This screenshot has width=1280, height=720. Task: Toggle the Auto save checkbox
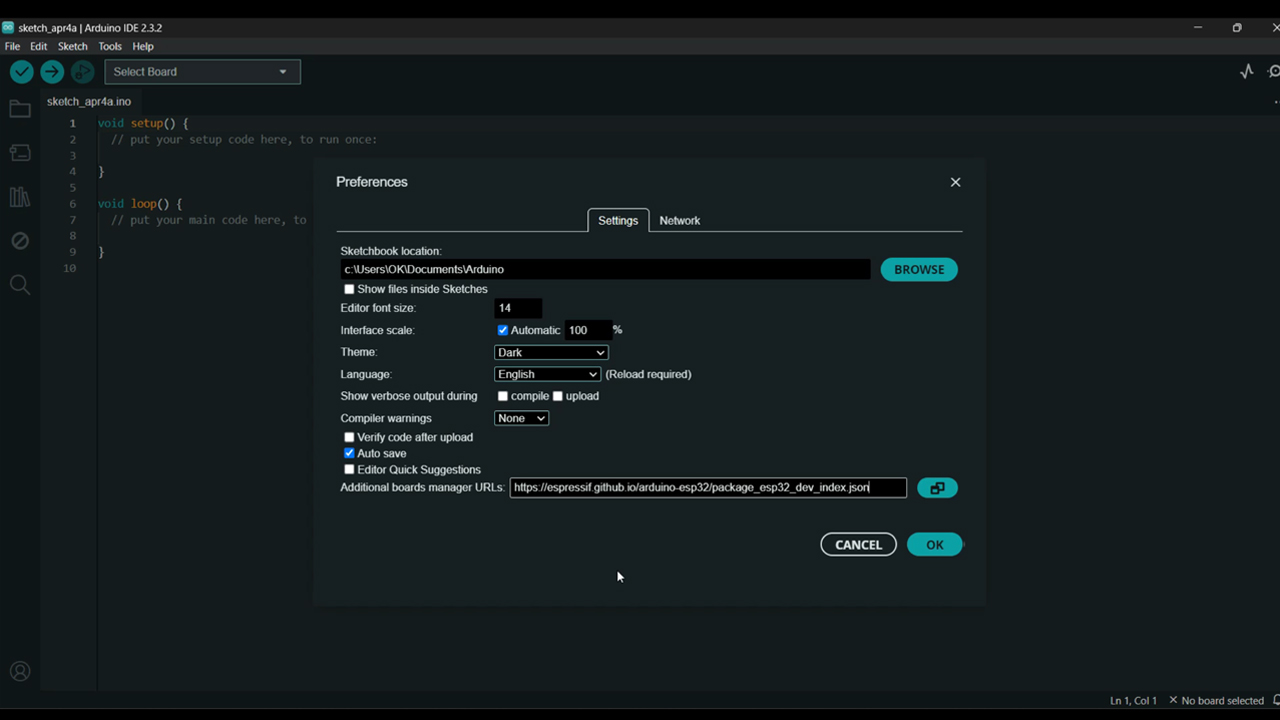click(x=349, y=453)
